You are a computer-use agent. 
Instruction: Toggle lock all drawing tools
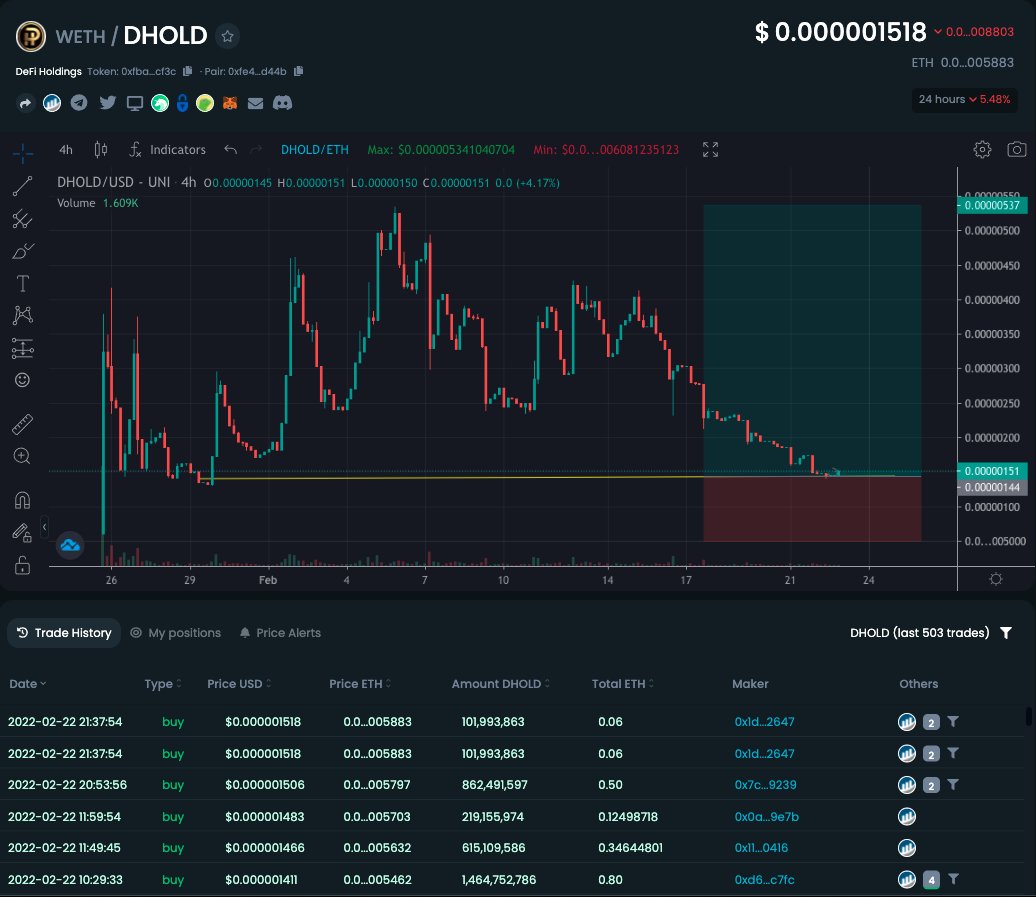pos(22,565)
